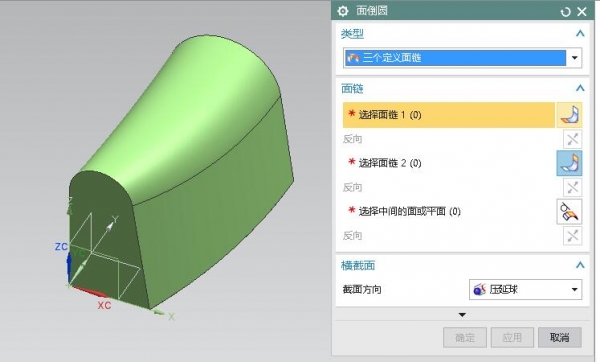Click the red XC axis handle
The image size is (600, 362).
[90, 292]
